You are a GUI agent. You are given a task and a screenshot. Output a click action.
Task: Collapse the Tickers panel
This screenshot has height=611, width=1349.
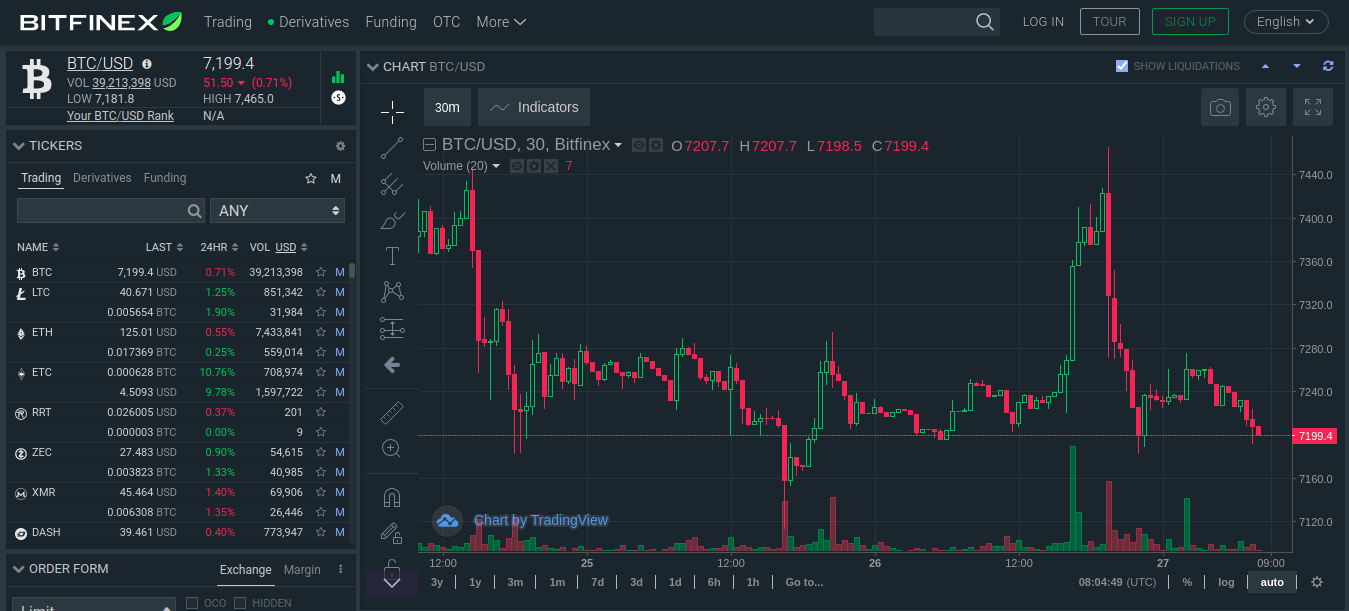(18, 146)
